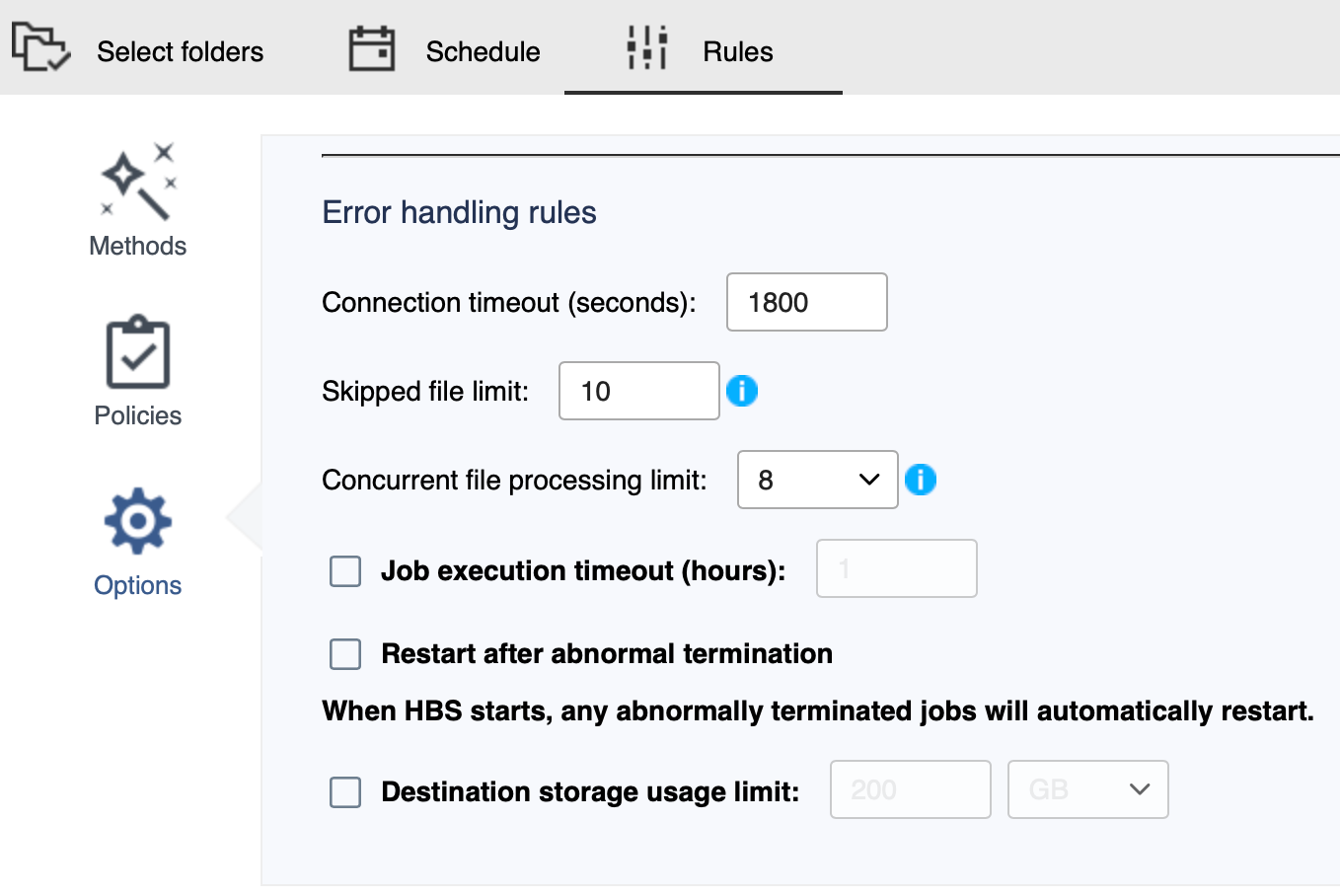Open Concurrent file processing limit dropdown
This screenshot has height=896, width=1340.
818,480
